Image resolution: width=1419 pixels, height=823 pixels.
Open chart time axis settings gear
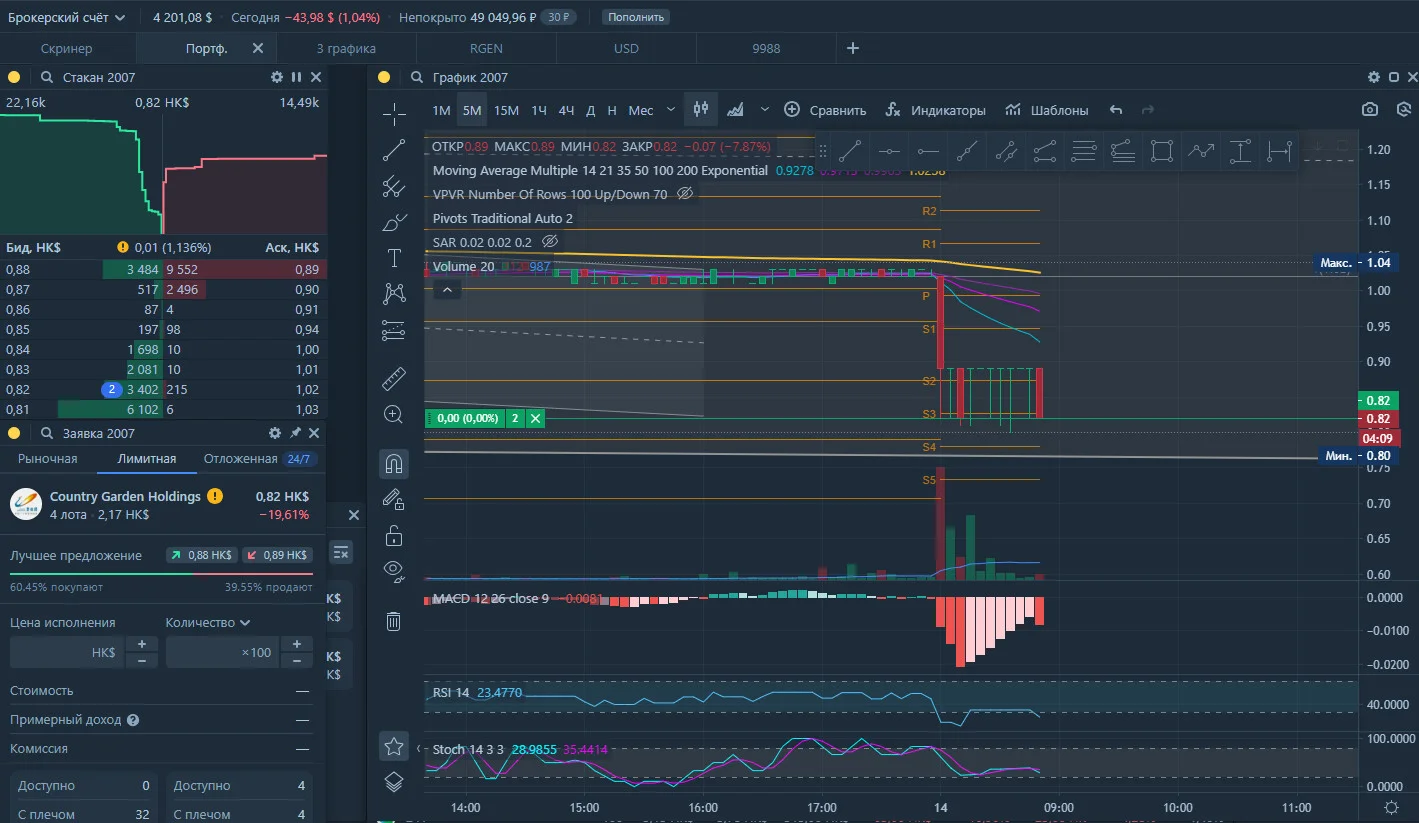[x=1391, y=808]
